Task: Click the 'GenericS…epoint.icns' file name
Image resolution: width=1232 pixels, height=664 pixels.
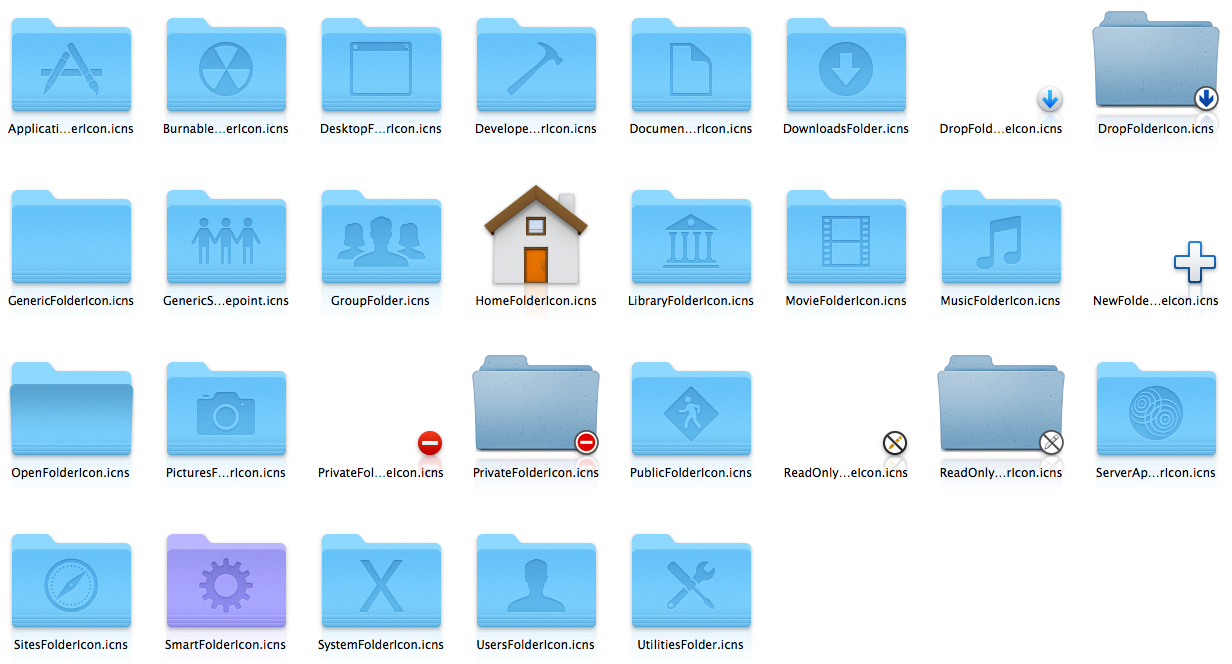Action: (226, 301)
